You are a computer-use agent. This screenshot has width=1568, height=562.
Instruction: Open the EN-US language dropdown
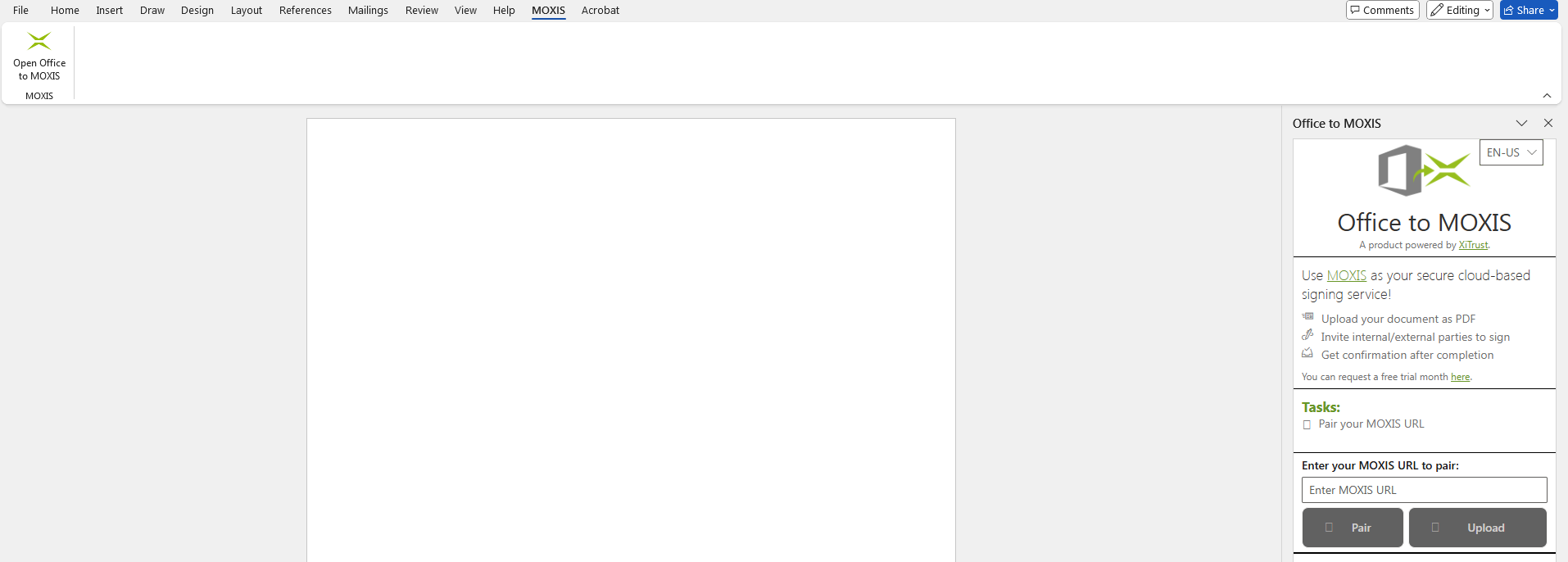(1511, 152)
